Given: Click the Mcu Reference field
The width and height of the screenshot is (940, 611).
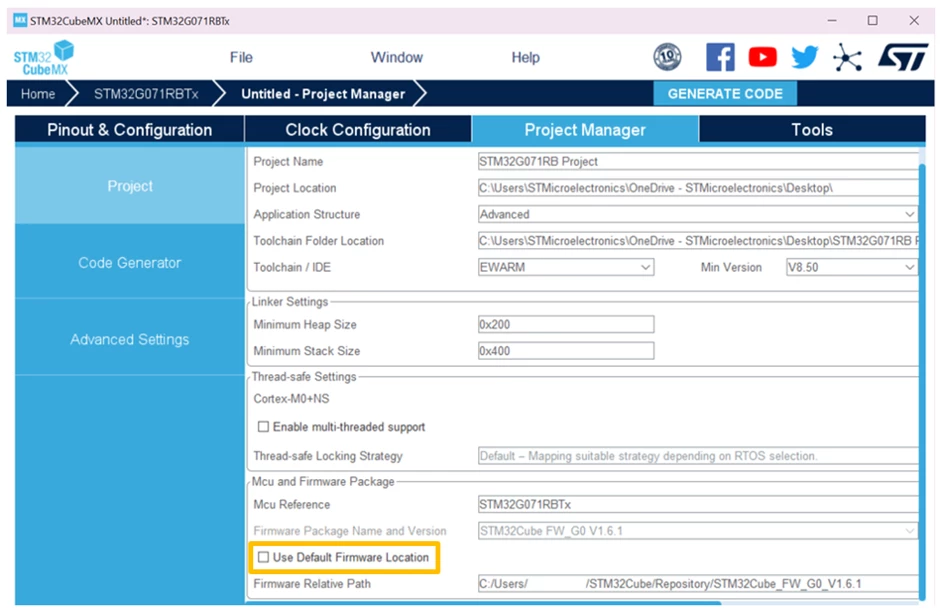Looking at the screenshot, I should click(x=698, y=504).
